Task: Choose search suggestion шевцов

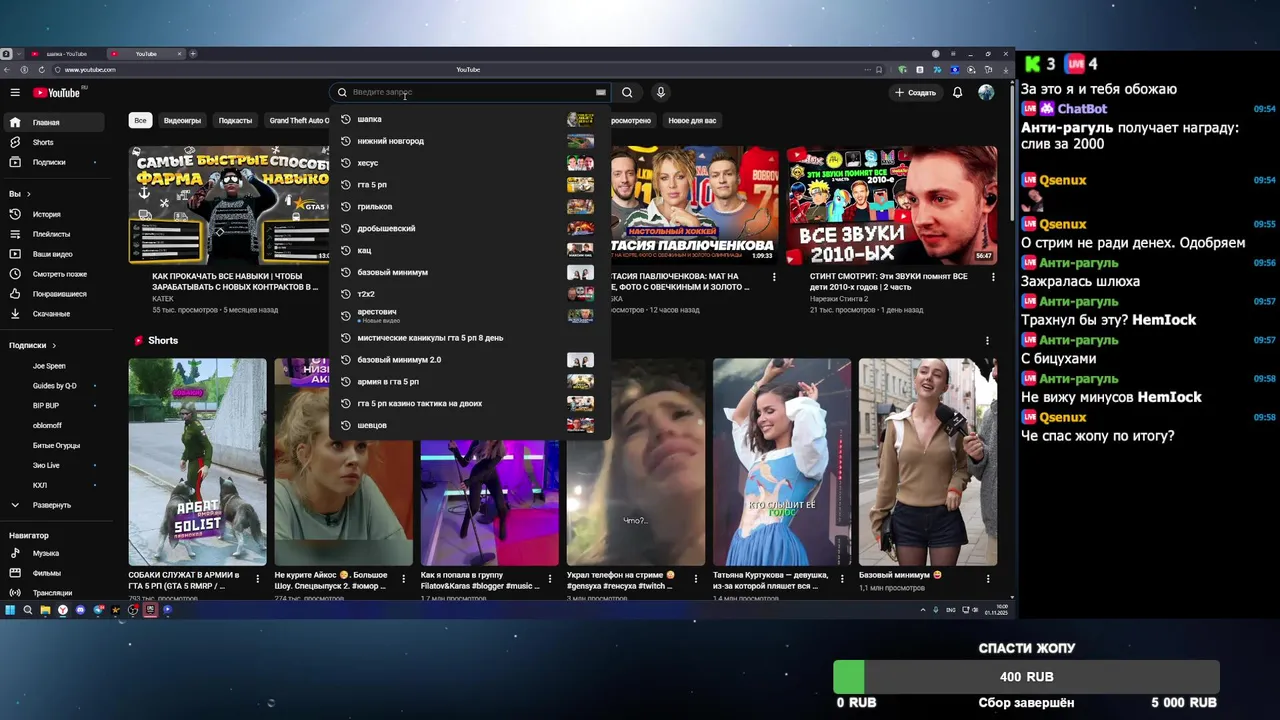Action: click(x=468, y=426)
